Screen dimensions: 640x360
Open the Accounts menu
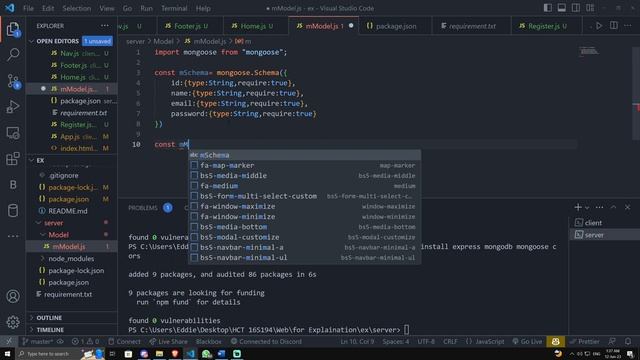(13, 296)
